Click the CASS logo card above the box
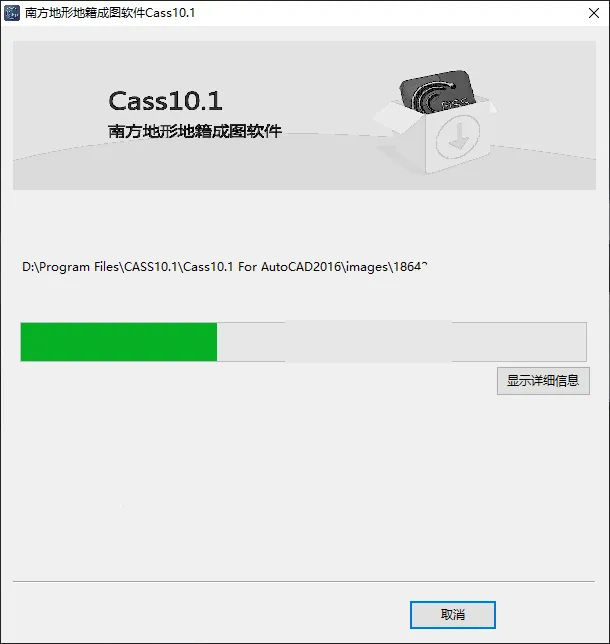610x644 pixels. 437,91
